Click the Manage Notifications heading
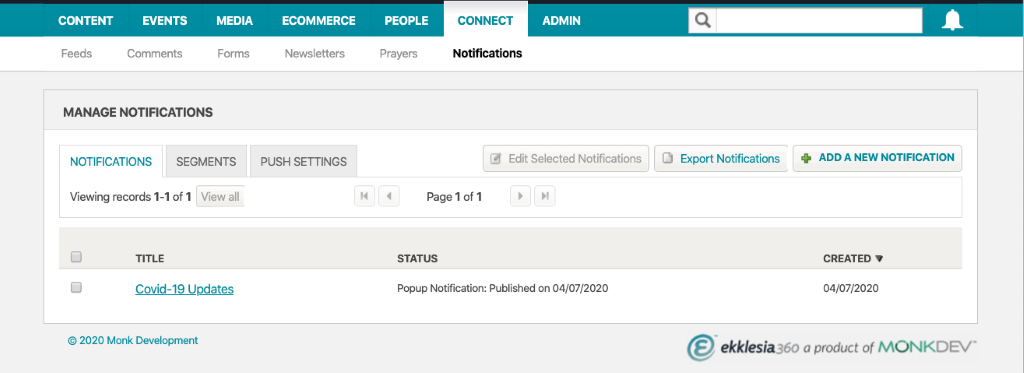1024x373 pixels. click(138, 112)
